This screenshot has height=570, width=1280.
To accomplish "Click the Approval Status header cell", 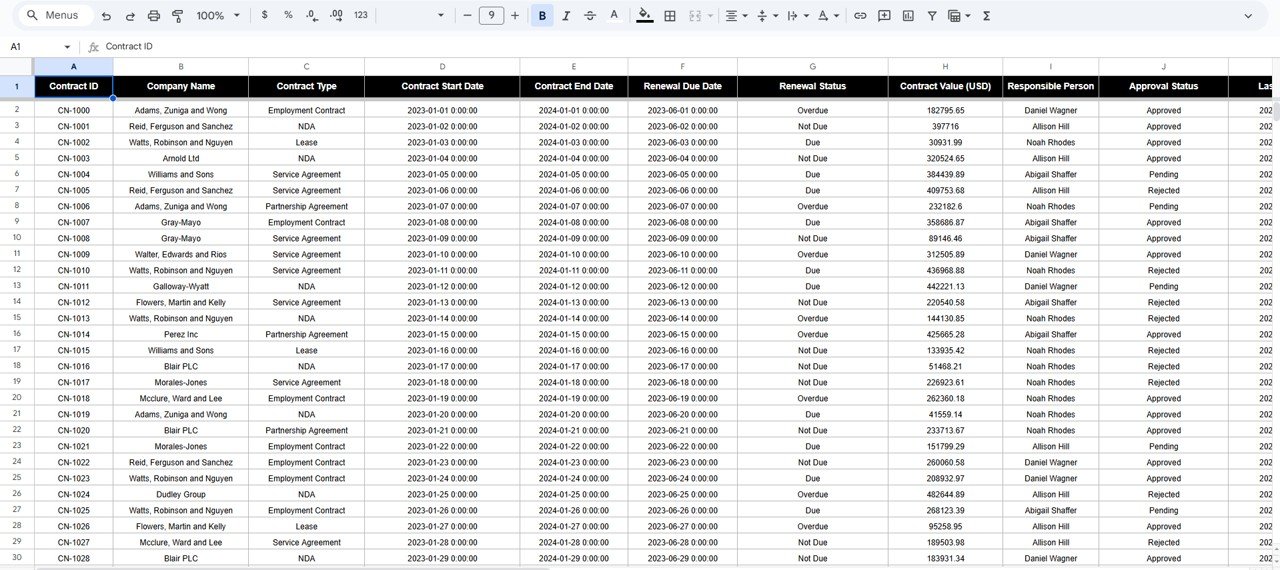I will click(1163, 87).
